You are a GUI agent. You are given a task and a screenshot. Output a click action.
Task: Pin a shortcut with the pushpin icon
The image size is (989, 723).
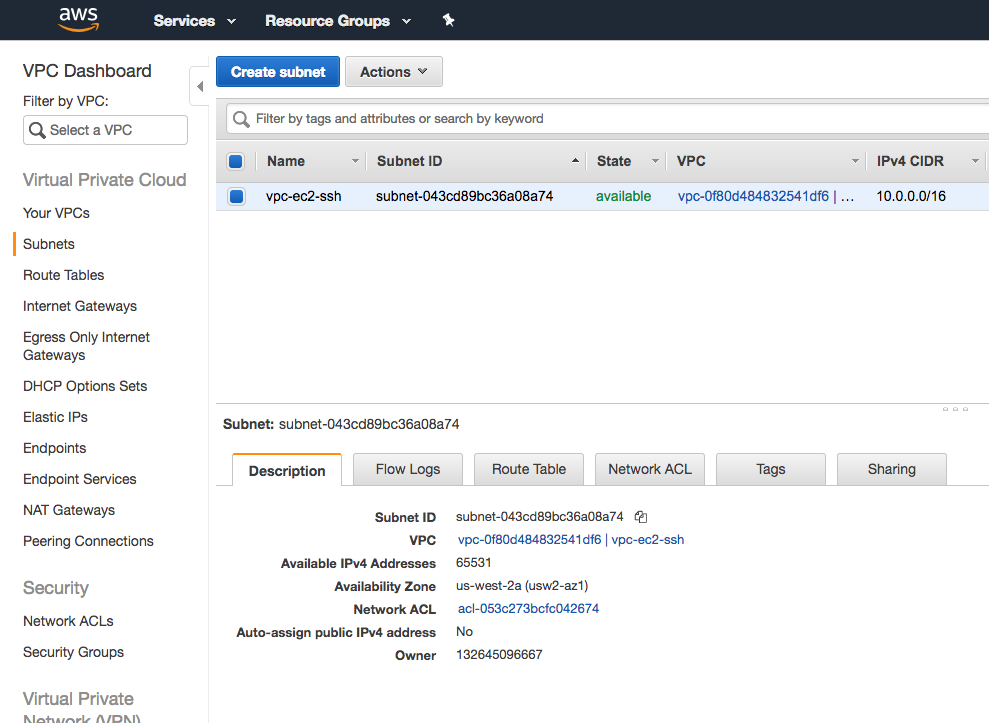(448, 20)
